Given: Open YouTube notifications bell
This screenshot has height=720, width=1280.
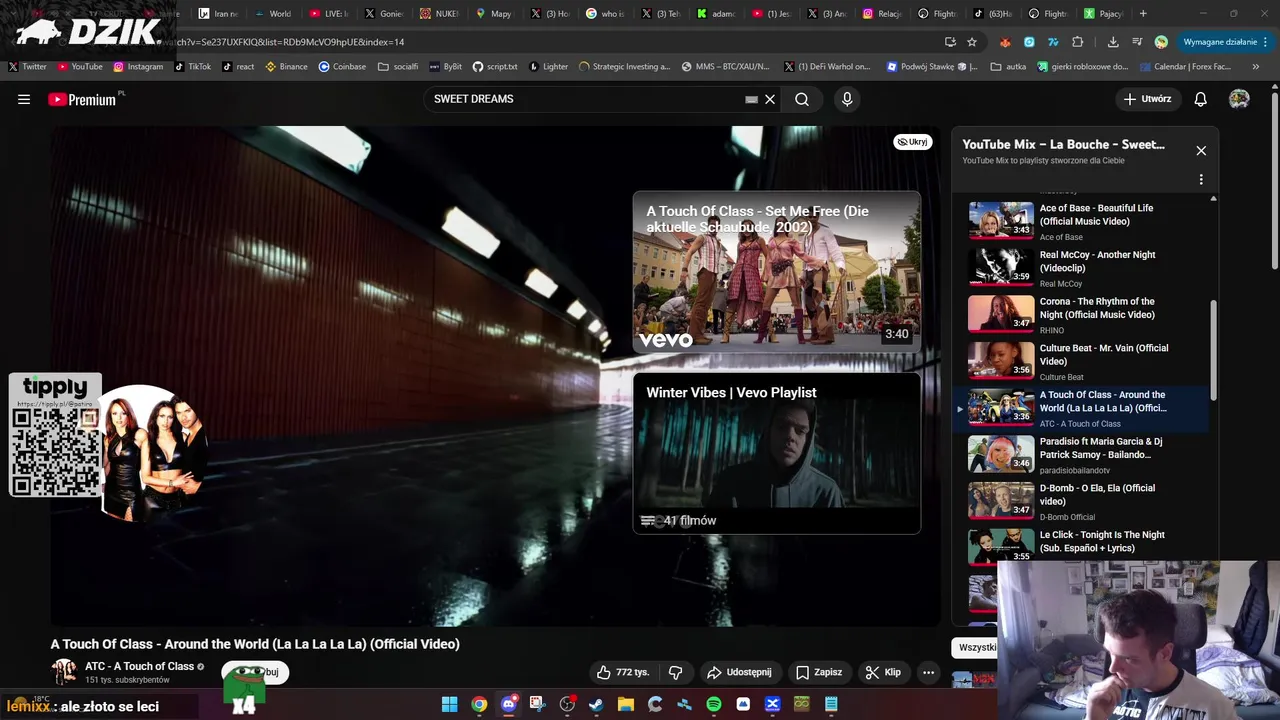Looking at the screenshot, I should click(x=1201, y=99).
